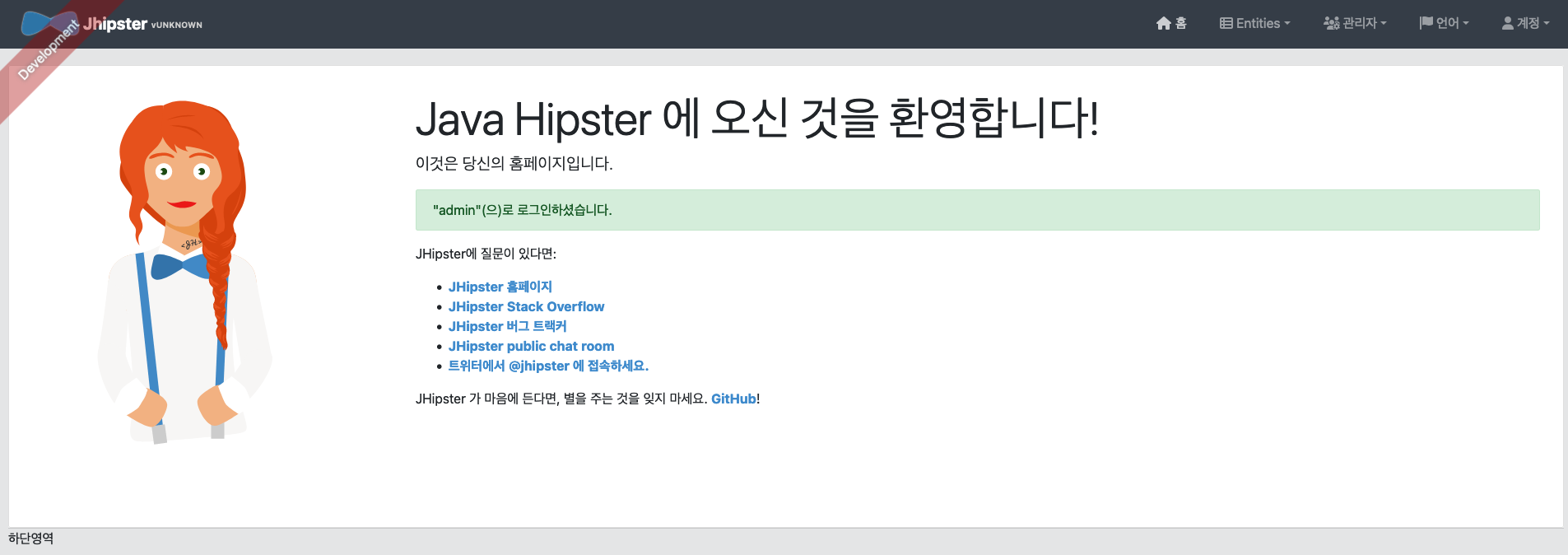Click the 하단영역 footer text
1568x555 pixels.
[x=31, y=539]
